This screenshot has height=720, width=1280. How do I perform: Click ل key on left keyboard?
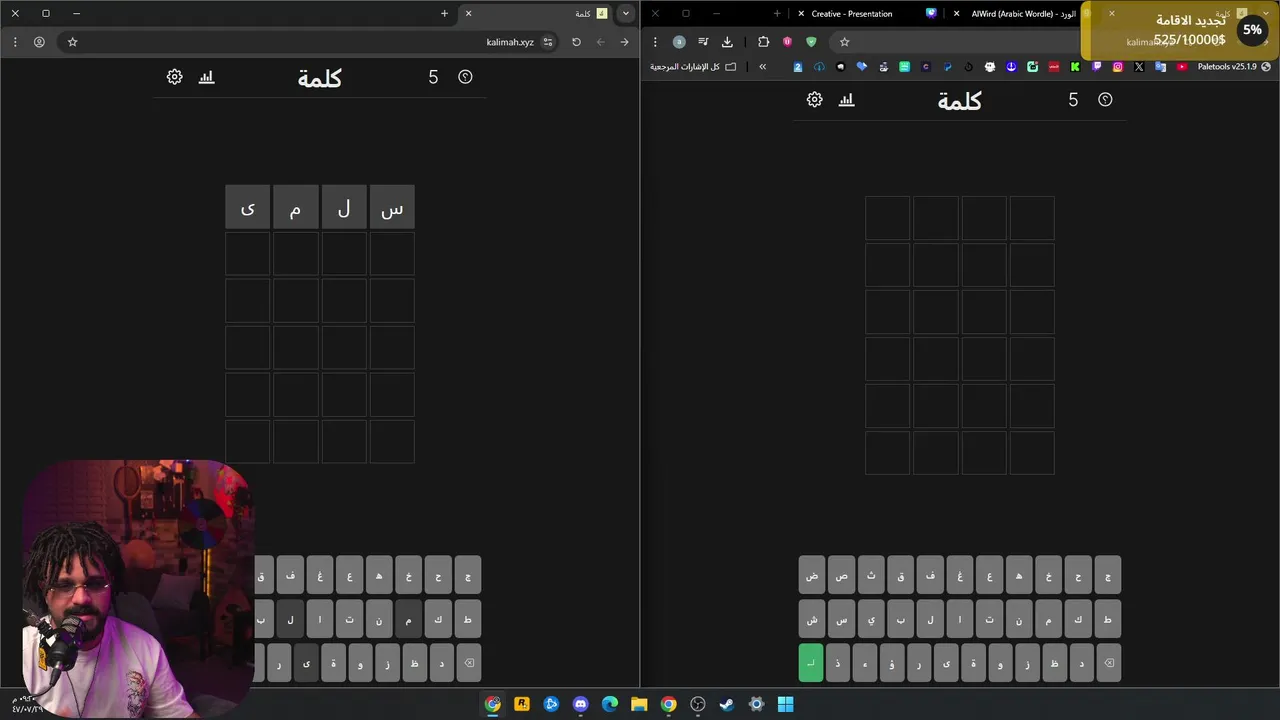tap(290, 619)
